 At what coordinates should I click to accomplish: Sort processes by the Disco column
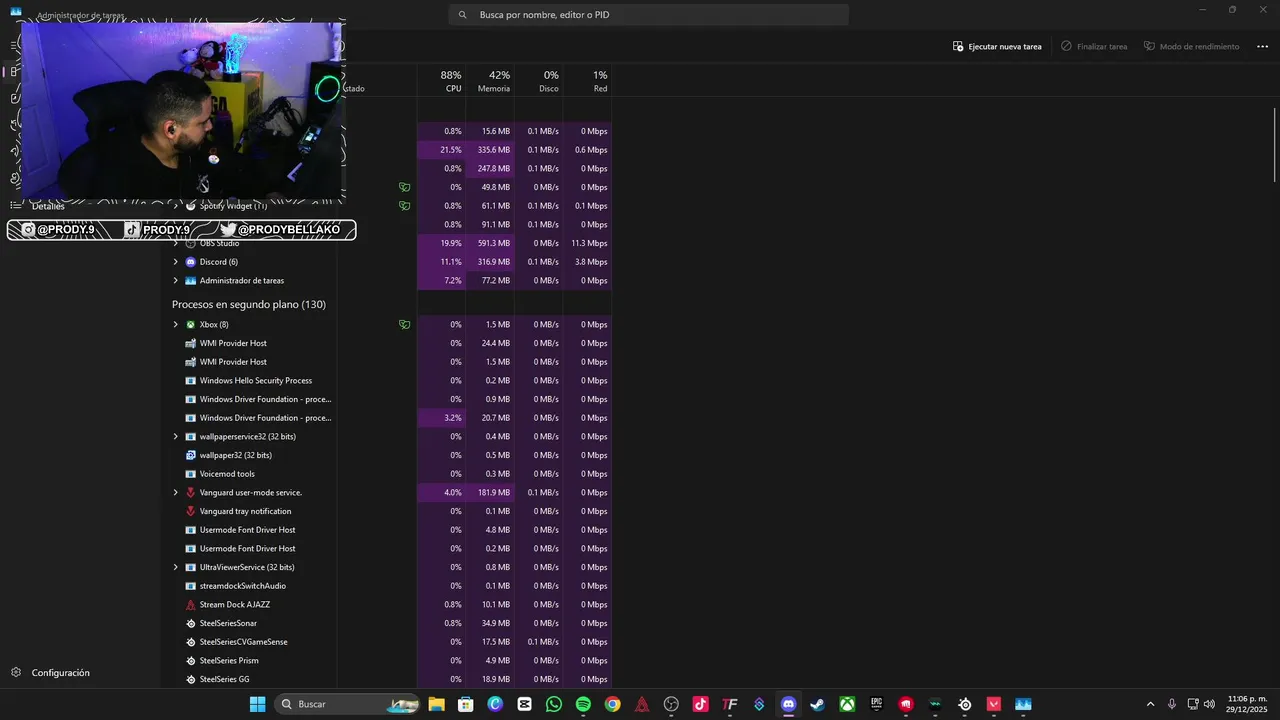coord(539,81)
